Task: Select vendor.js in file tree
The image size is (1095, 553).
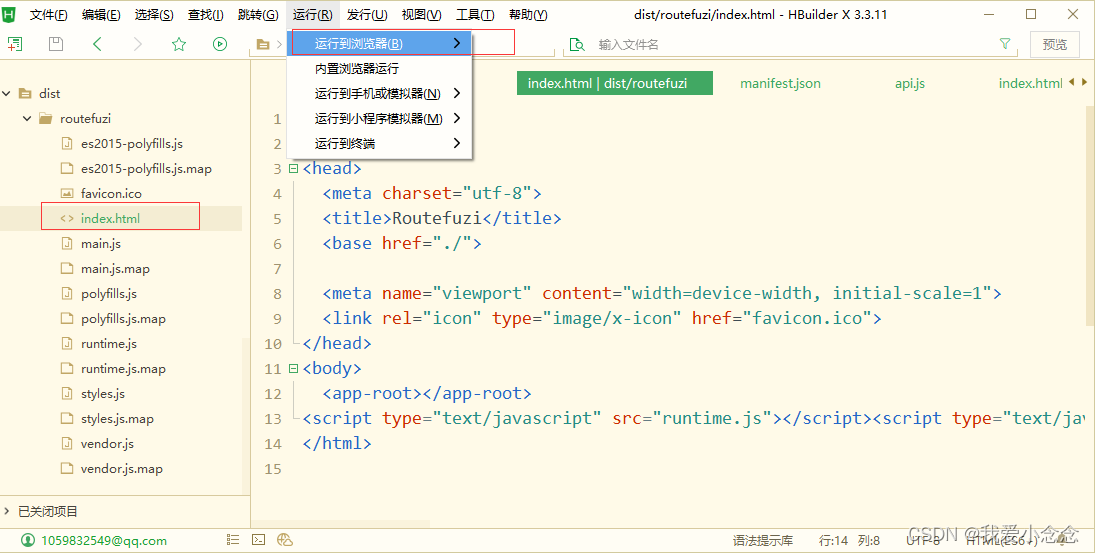Action: coord(107,444)
